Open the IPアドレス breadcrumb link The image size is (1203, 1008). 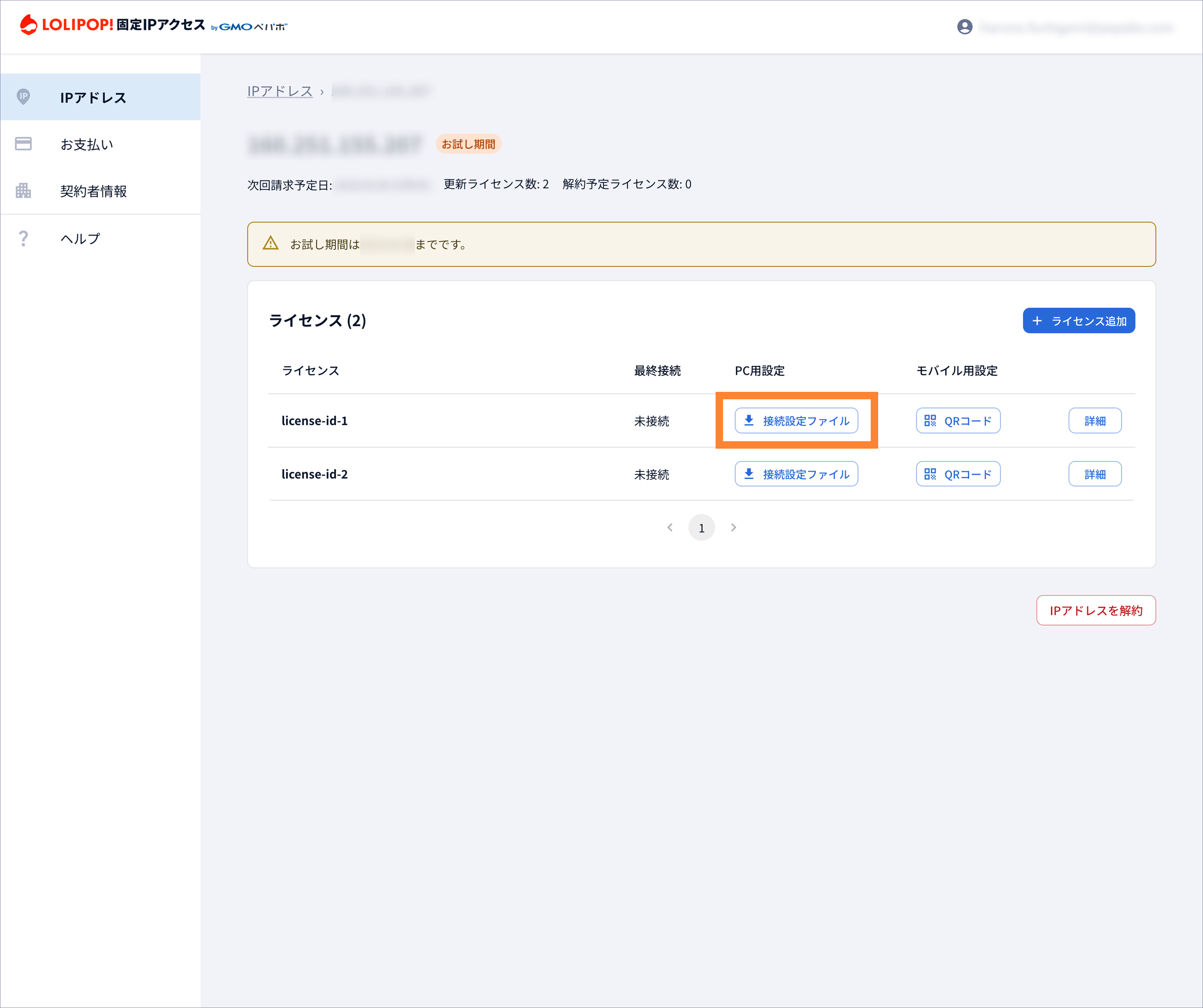click(x=280, y=91)
